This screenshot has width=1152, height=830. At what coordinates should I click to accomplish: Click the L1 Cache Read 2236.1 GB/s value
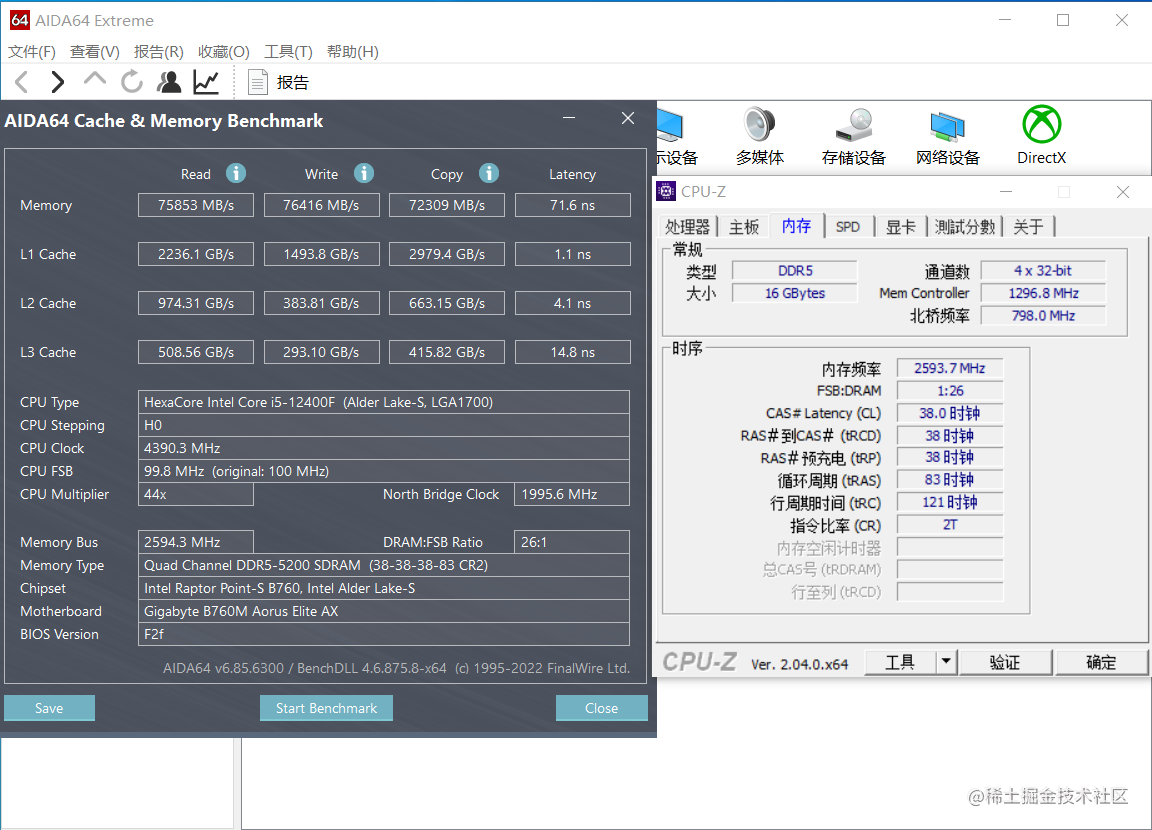[x=196, y=254]
